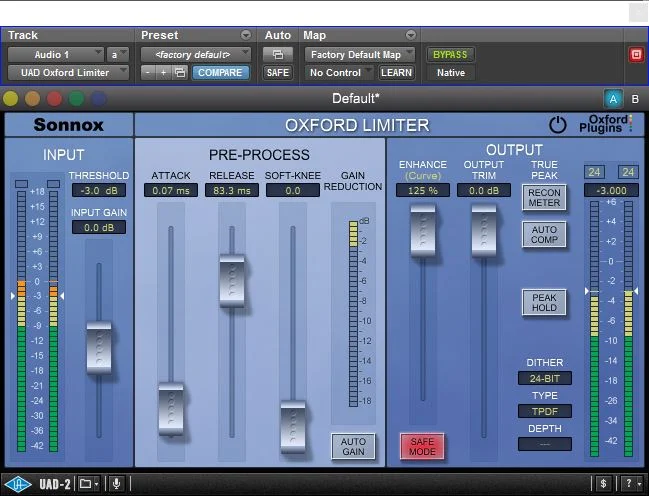Viewport: 649px width, 496px height.
Task: Click the Output Trim 0.0 dB value field
Action: tap(484, 190)
